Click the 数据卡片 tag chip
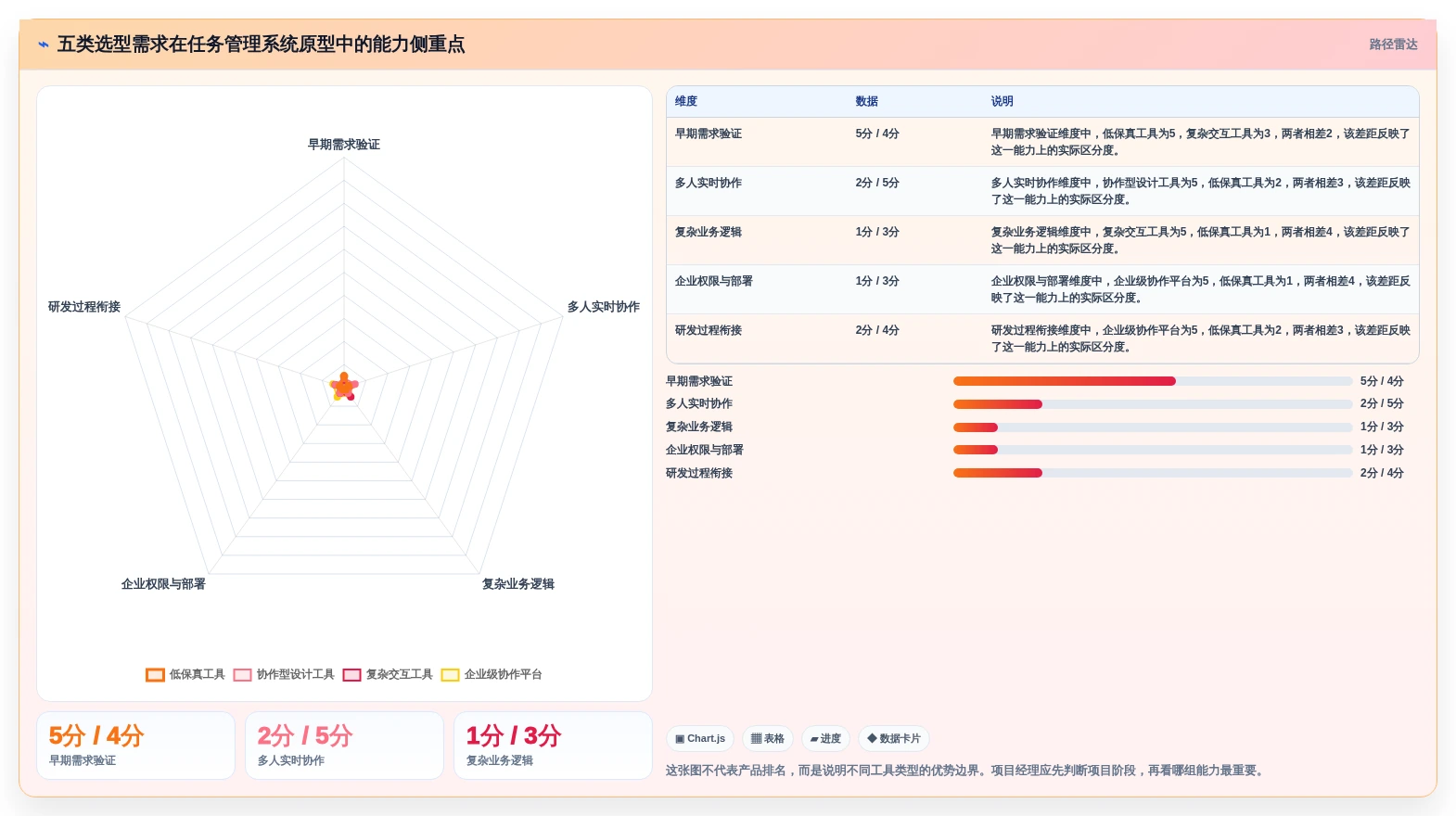The height and width of the screenshot is (816, 1456). pyautogui.click(x=894, y=739)
